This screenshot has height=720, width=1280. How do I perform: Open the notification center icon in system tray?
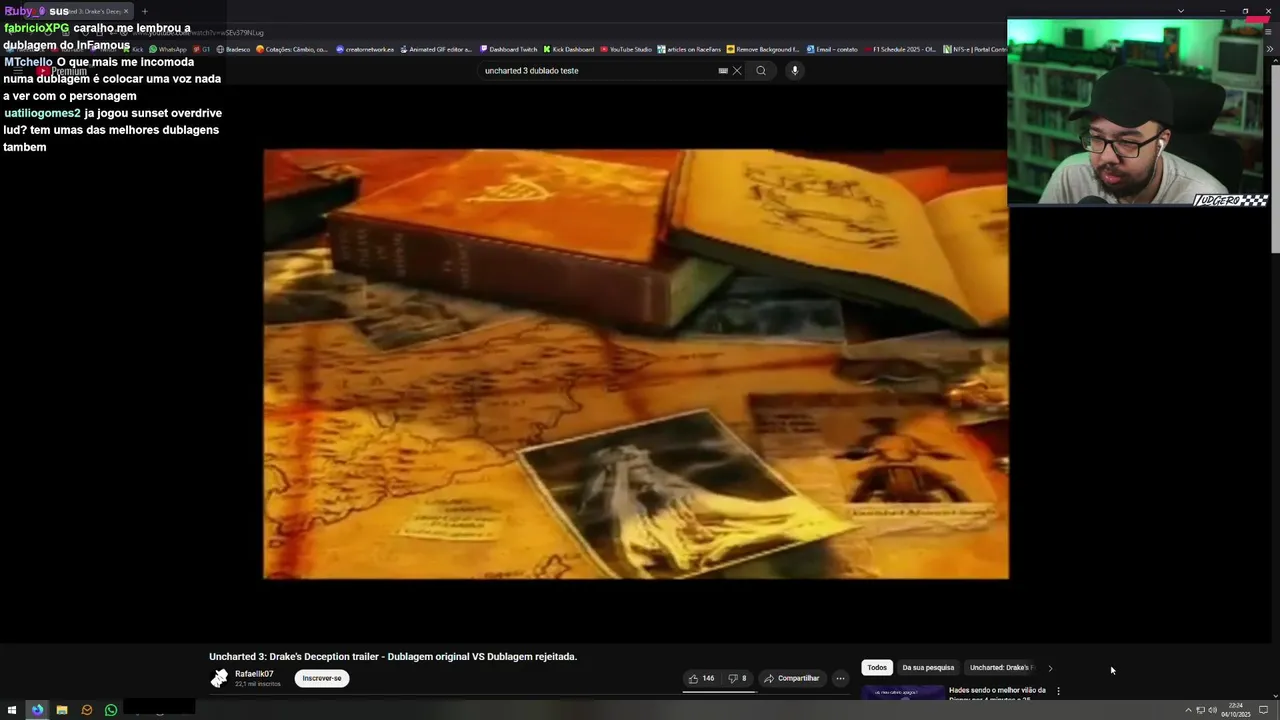pos(1263,710)
